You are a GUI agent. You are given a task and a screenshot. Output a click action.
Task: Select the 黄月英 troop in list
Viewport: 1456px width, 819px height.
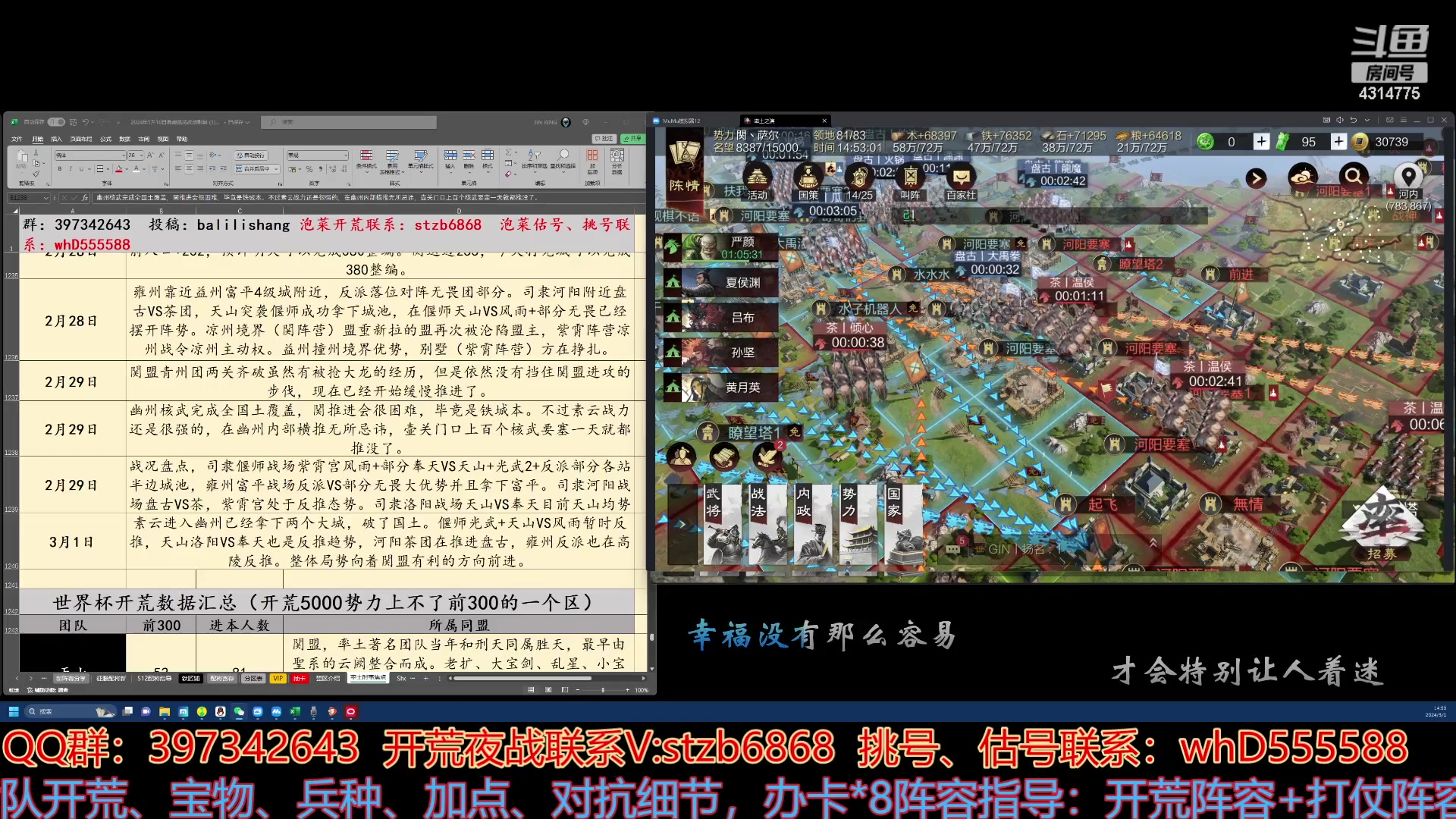pos(721,387)
